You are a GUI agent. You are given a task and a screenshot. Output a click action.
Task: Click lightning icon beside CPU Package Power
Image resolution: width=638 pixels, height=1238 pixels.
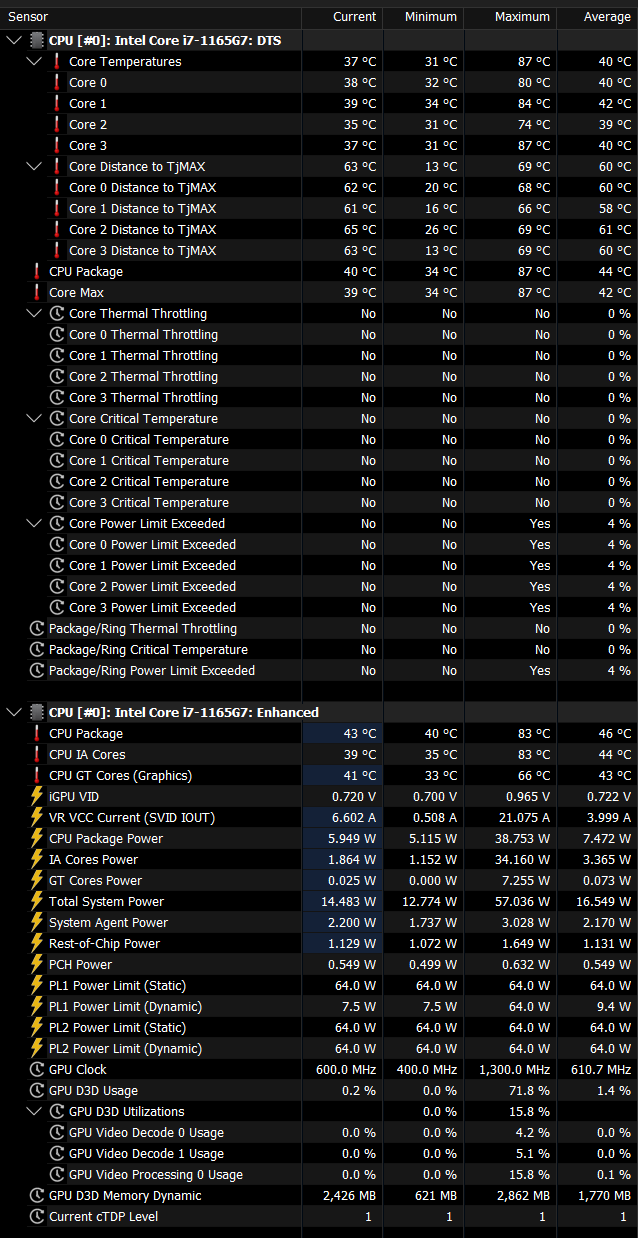(x=37, y=838)
